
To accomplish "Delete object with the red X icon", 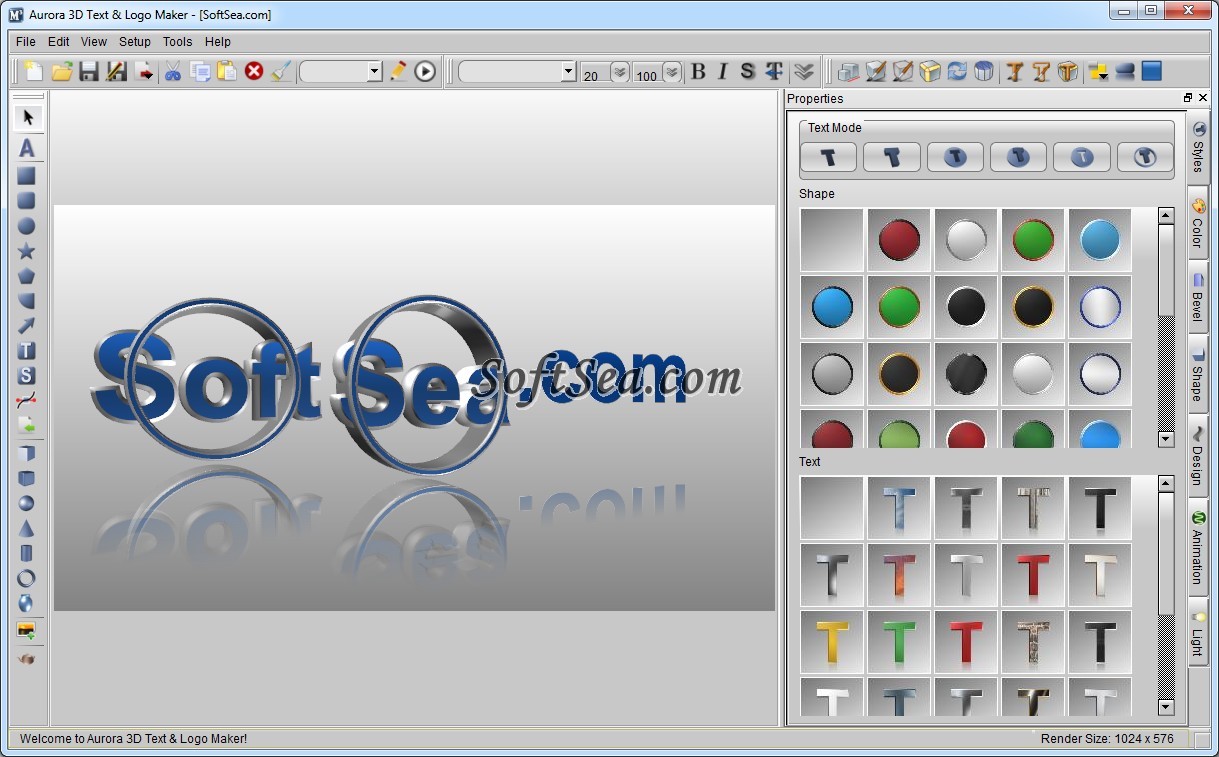I will pyautogui.click(x=254, y=71).
